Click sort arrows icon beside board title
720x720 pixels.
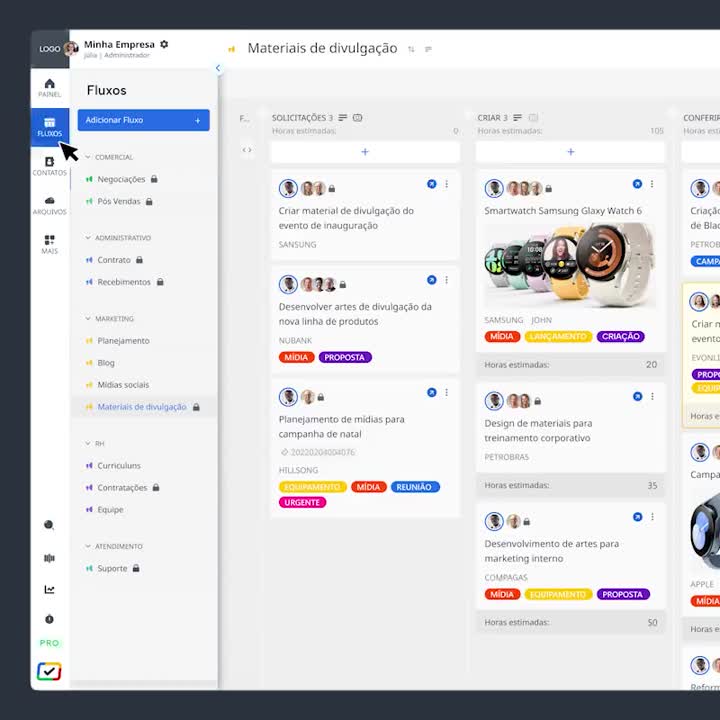411,49
